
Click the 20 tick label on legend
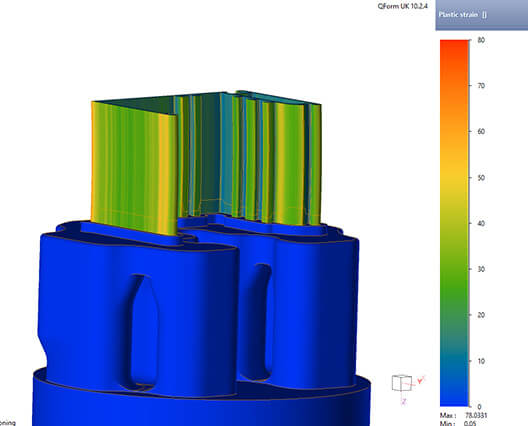tap(481, 315)
